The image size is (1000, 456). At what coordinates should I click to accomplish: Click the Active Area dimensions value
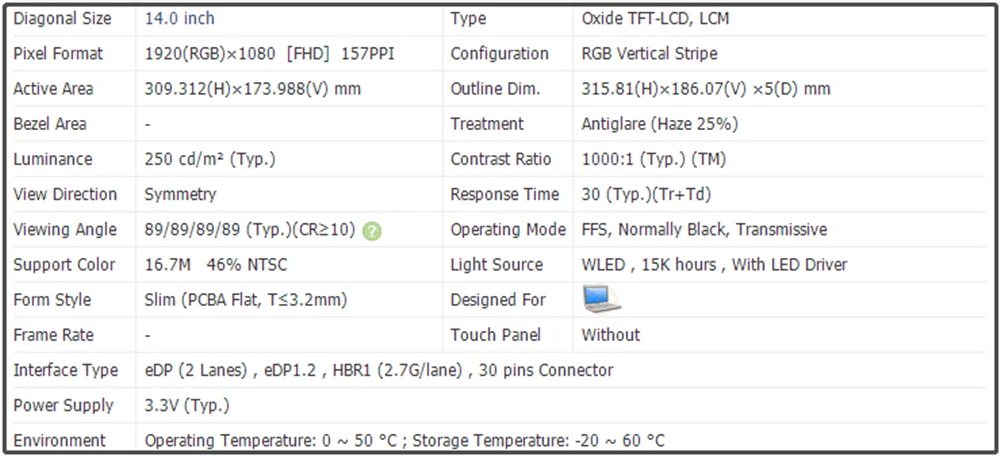pyautogui.click(x=253, y=89)
